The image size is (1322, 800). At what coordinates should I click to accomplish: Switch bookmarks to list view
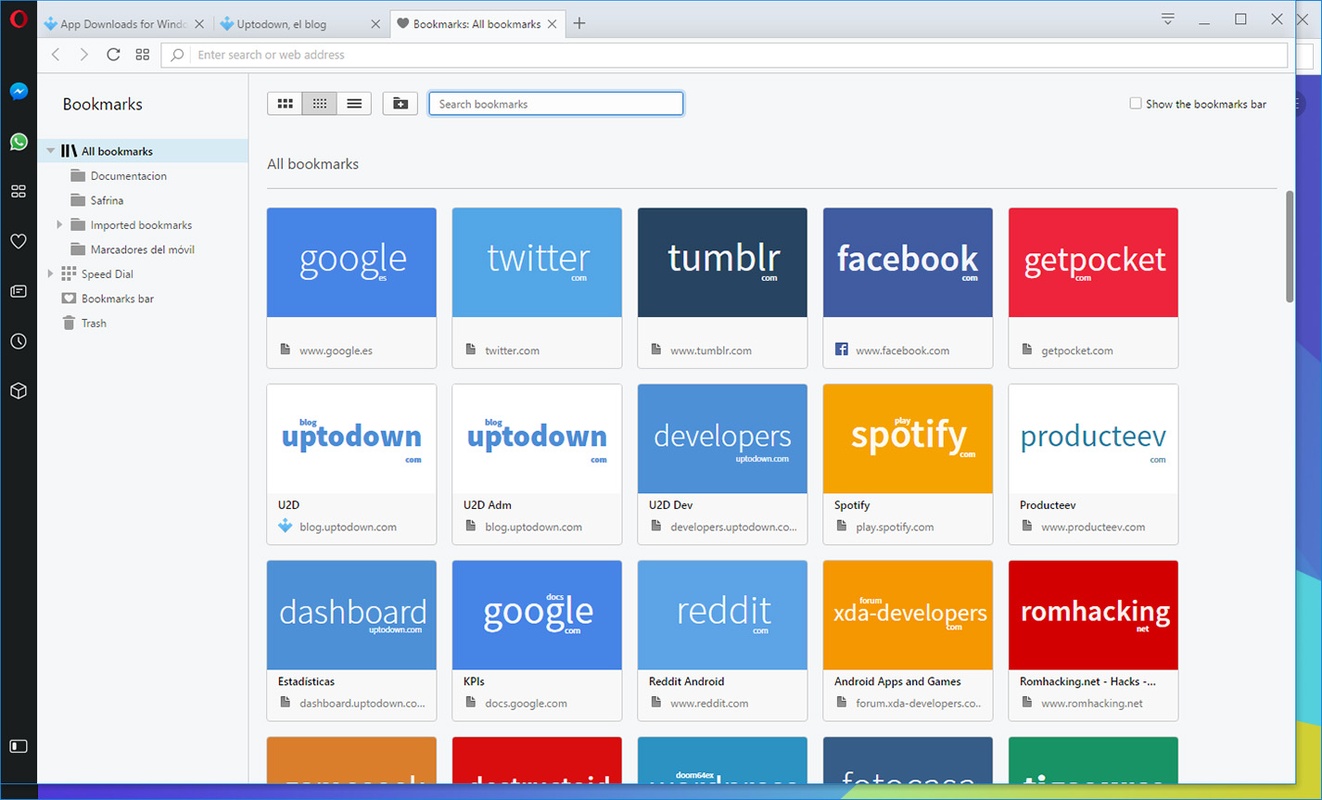[354, 103]
